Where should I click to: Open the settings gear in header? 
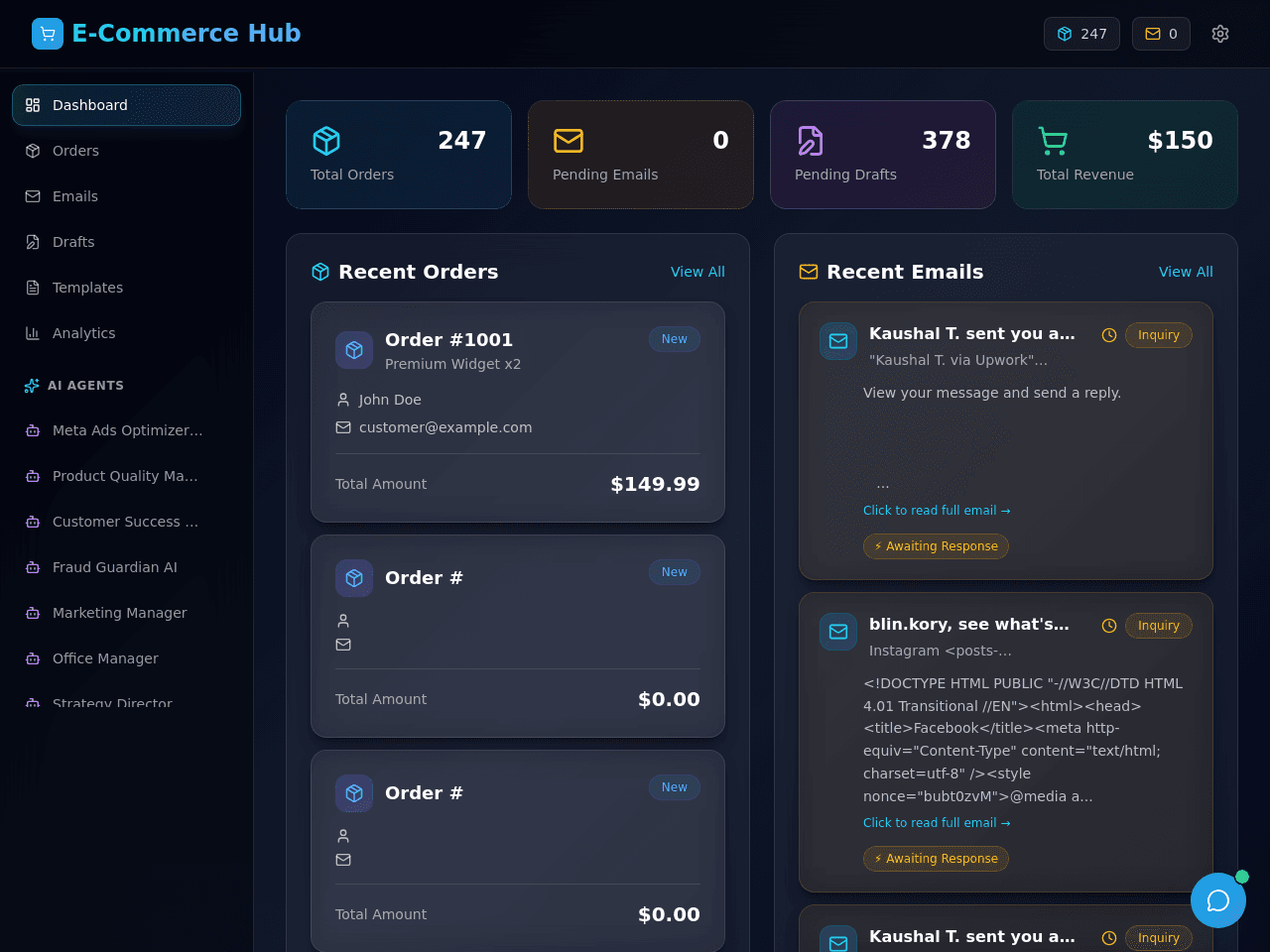click(x=1220, y=34)
